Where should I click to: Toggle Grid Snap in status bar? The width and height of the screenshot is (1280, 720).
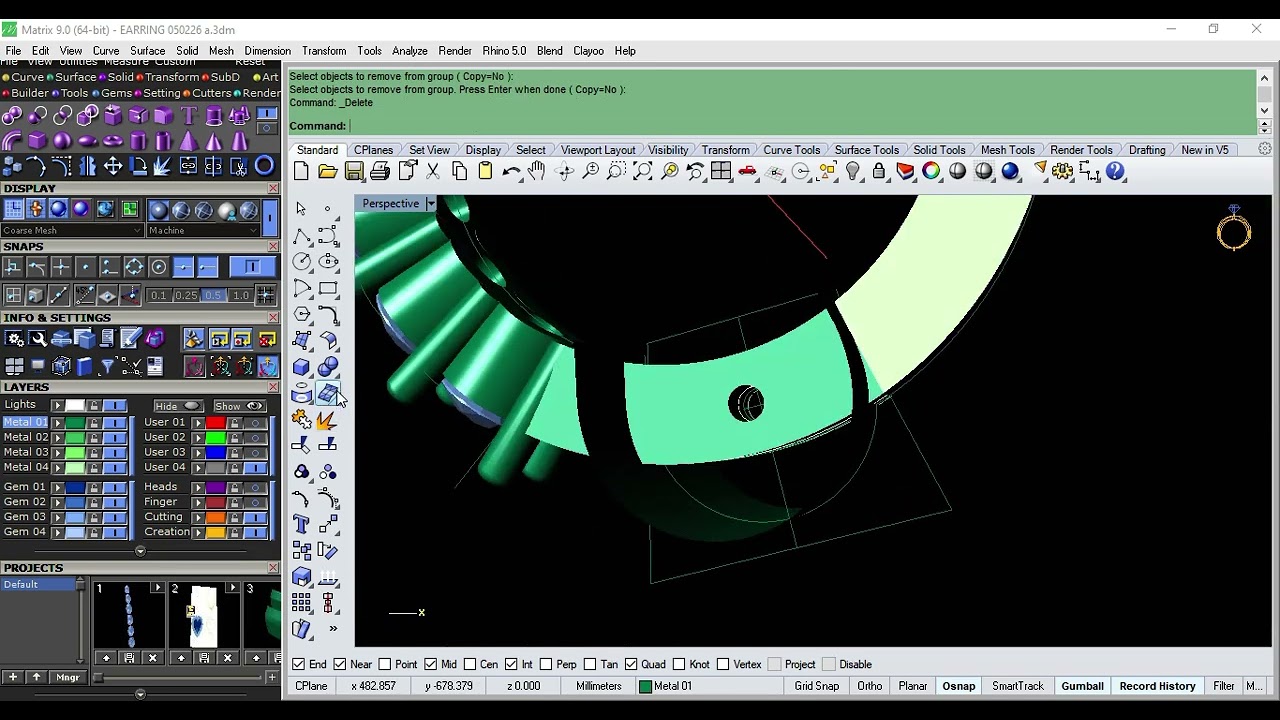(817, 686)
